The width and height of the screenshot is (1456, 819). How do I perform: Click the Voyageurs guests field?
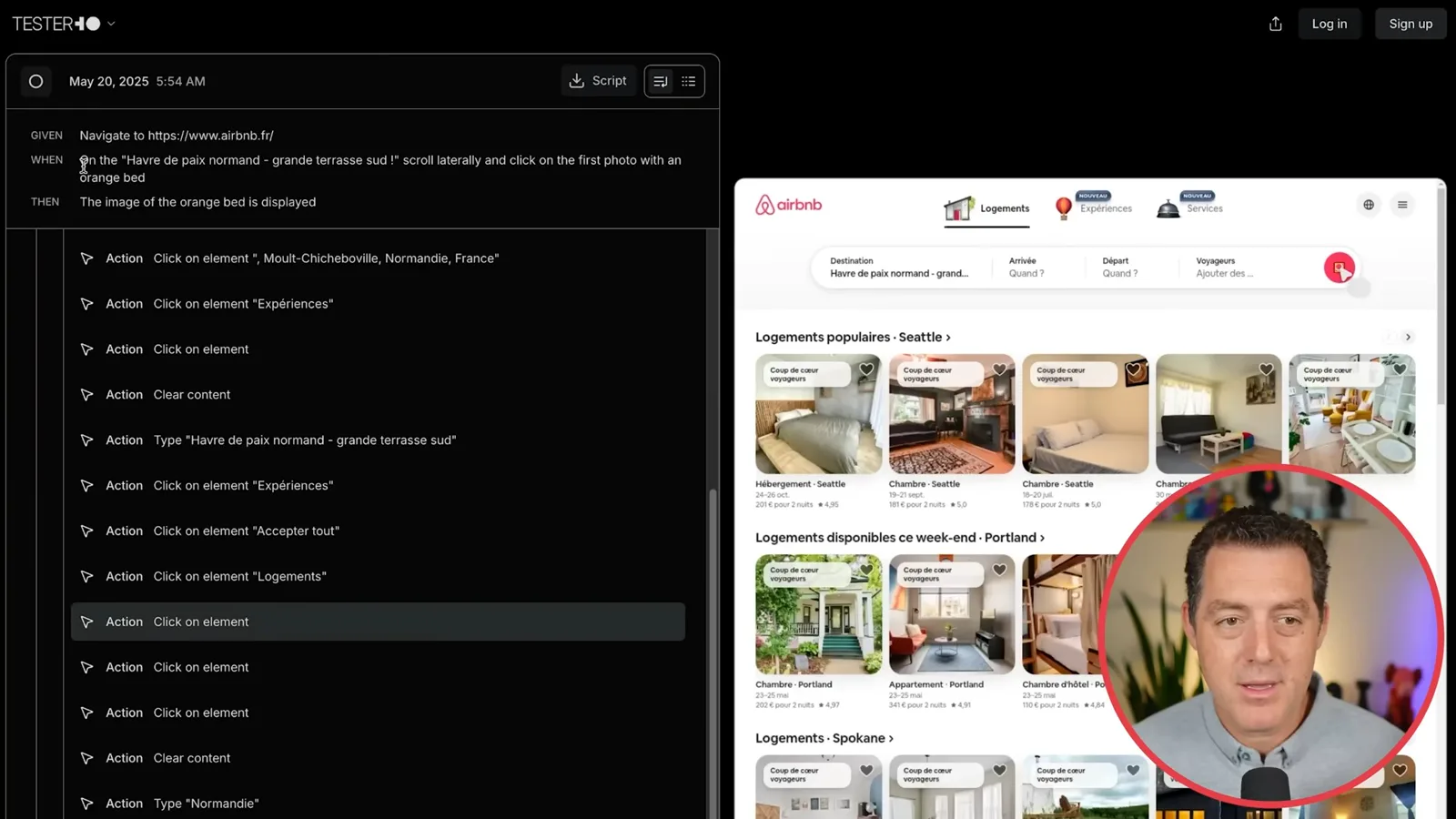click(1247, 268)
